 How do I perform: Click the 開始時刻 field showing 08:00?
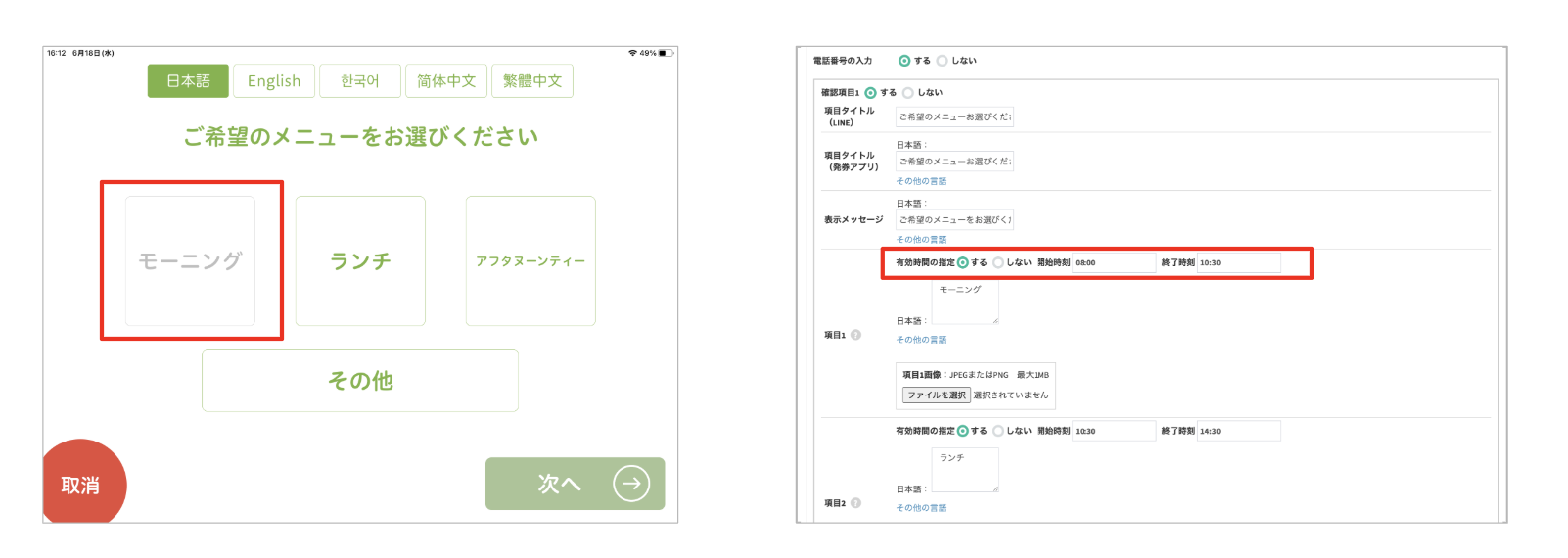(1114, 262)
